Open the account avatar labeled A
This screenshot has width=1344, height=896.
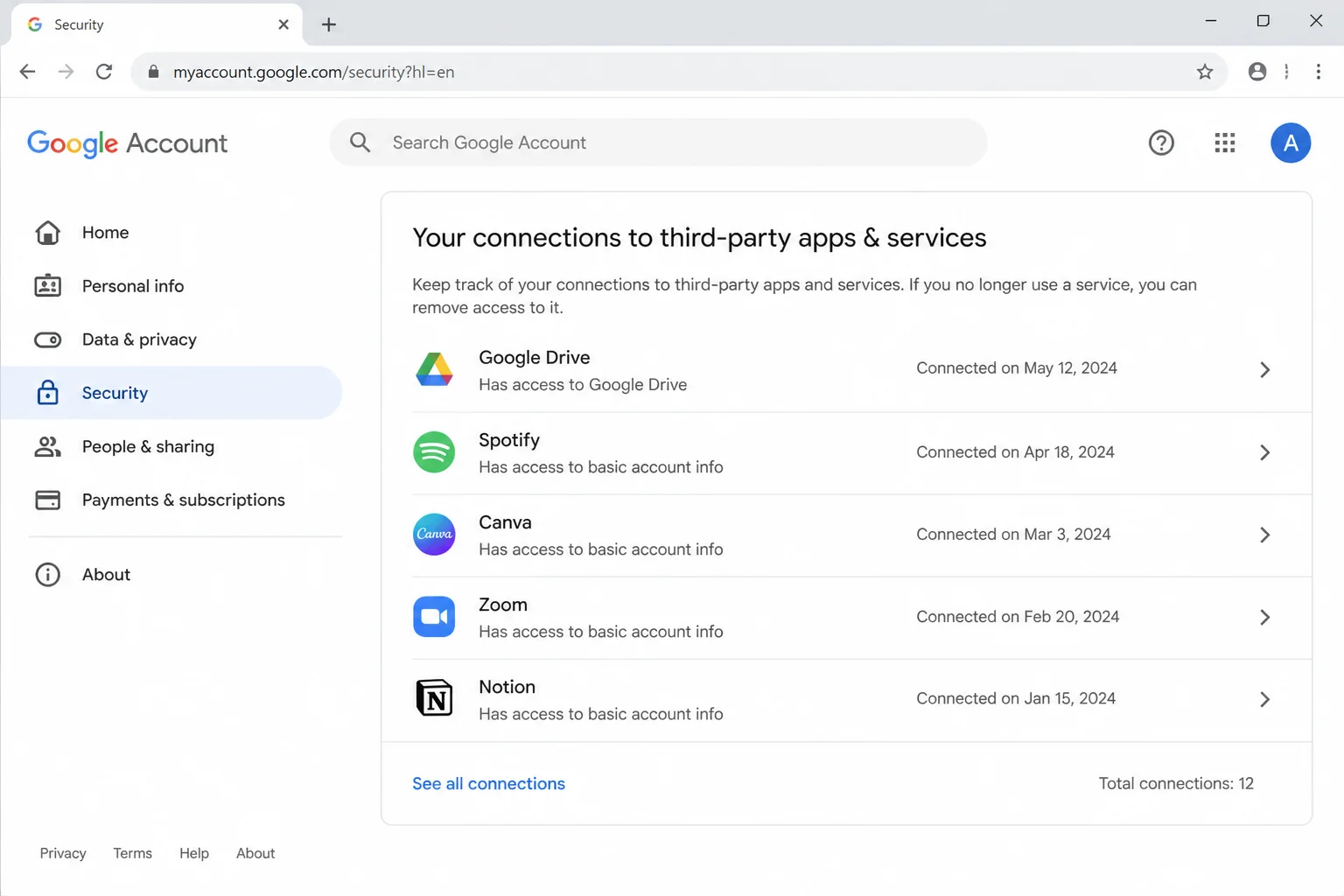[x=1291, y=143]
